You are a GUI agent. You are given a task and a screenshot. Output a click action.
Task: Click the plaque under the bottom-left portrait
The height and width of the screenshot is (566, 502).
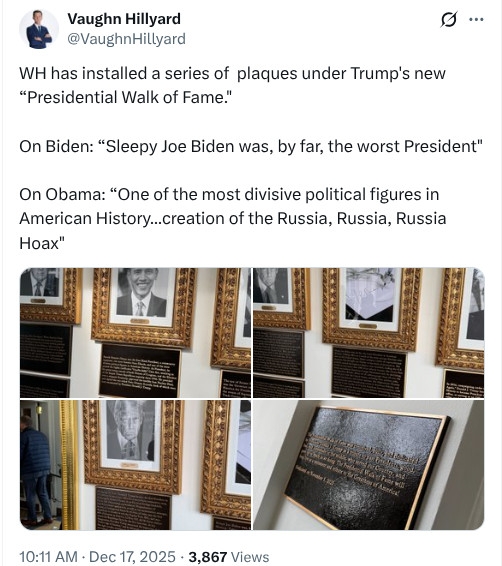pyautogui.click(x=133, y=508)
